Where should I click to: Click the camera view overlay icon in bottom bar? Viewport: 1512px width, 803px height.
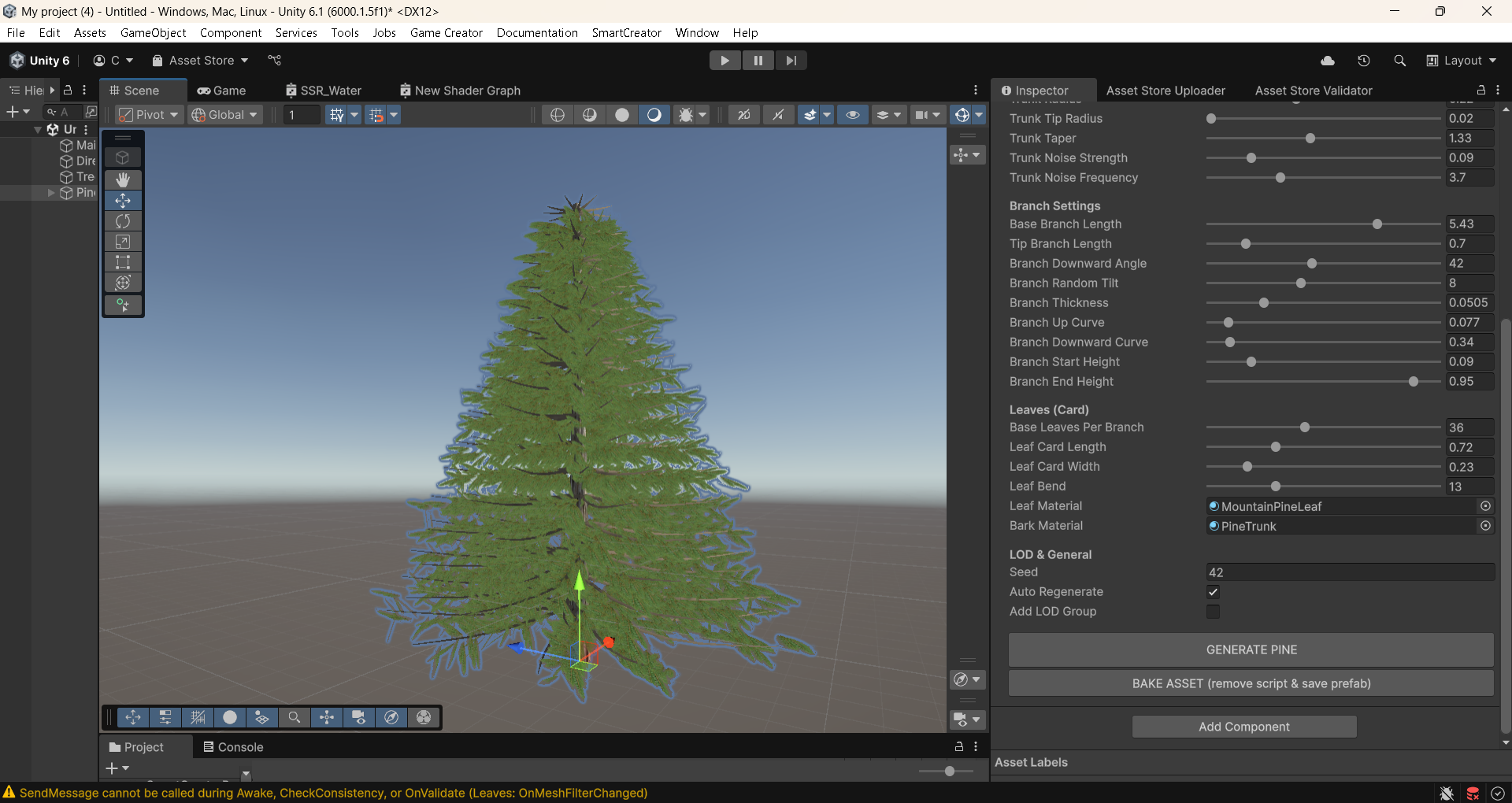(x=359, y=717)
